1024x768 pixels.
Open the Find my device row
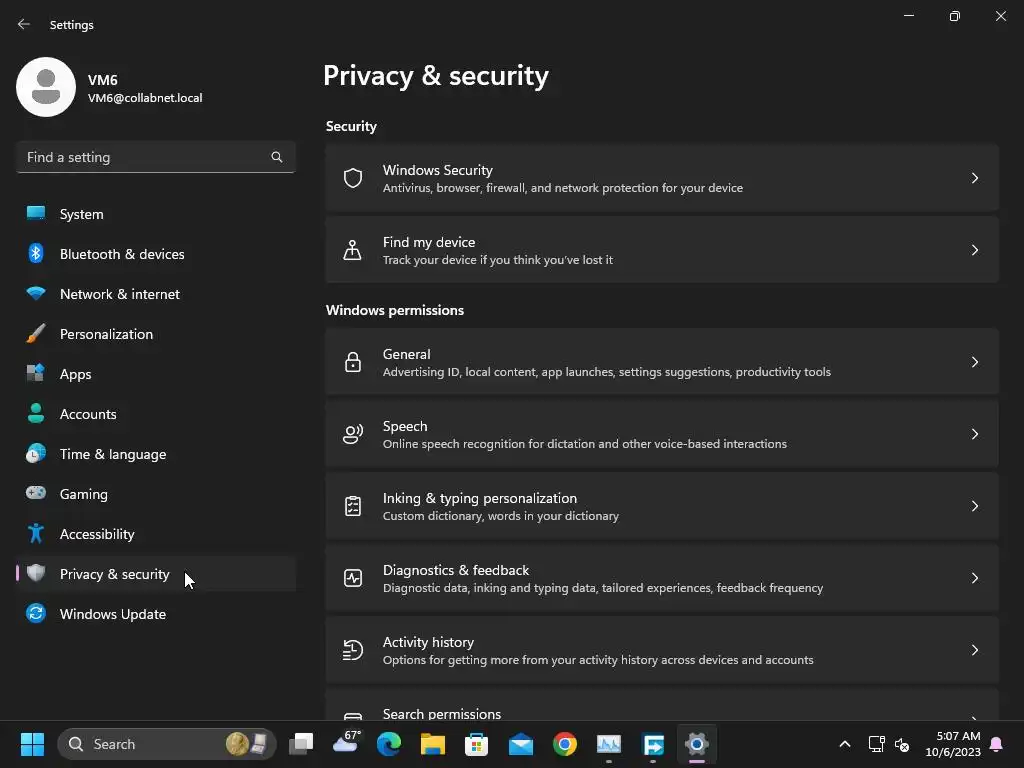(662, 250)
